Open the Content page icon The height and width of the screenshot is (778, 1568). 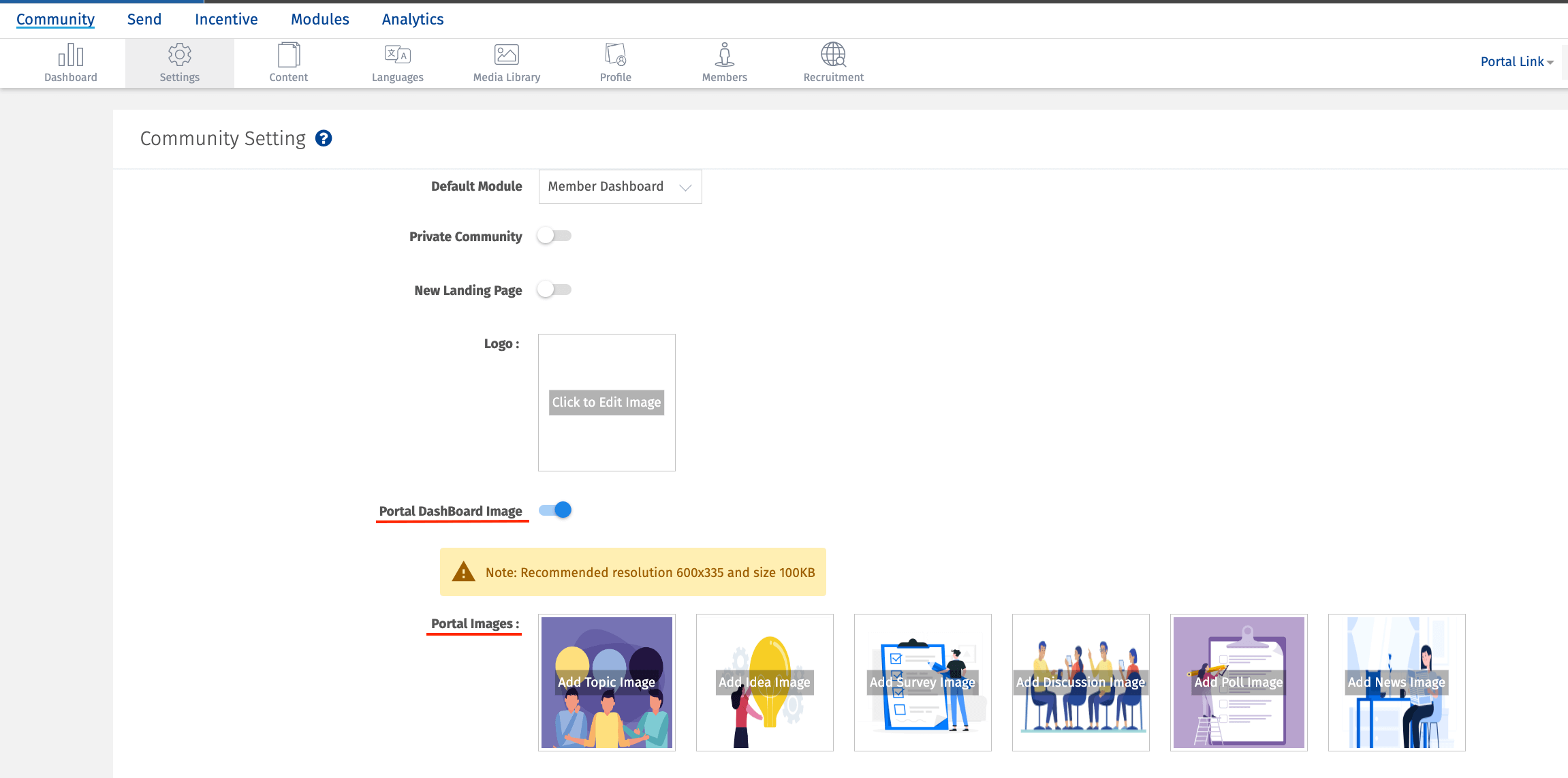[x=288, y=55]
